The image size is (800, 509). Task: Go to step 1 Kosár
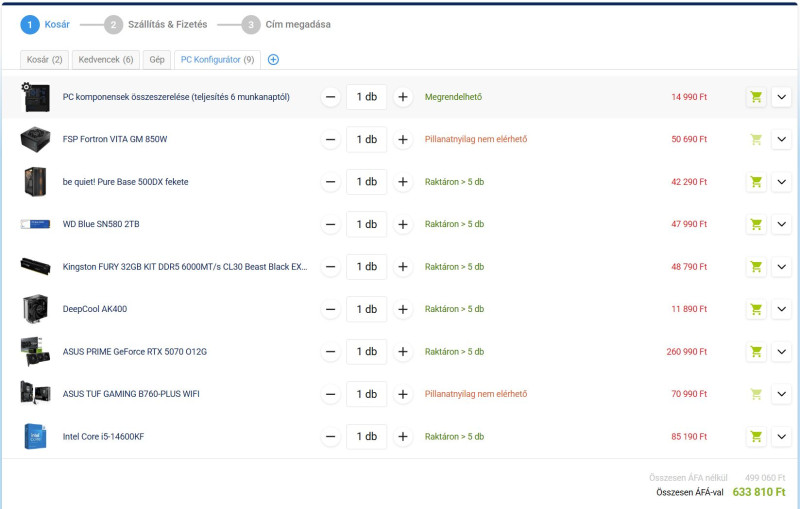45,24
